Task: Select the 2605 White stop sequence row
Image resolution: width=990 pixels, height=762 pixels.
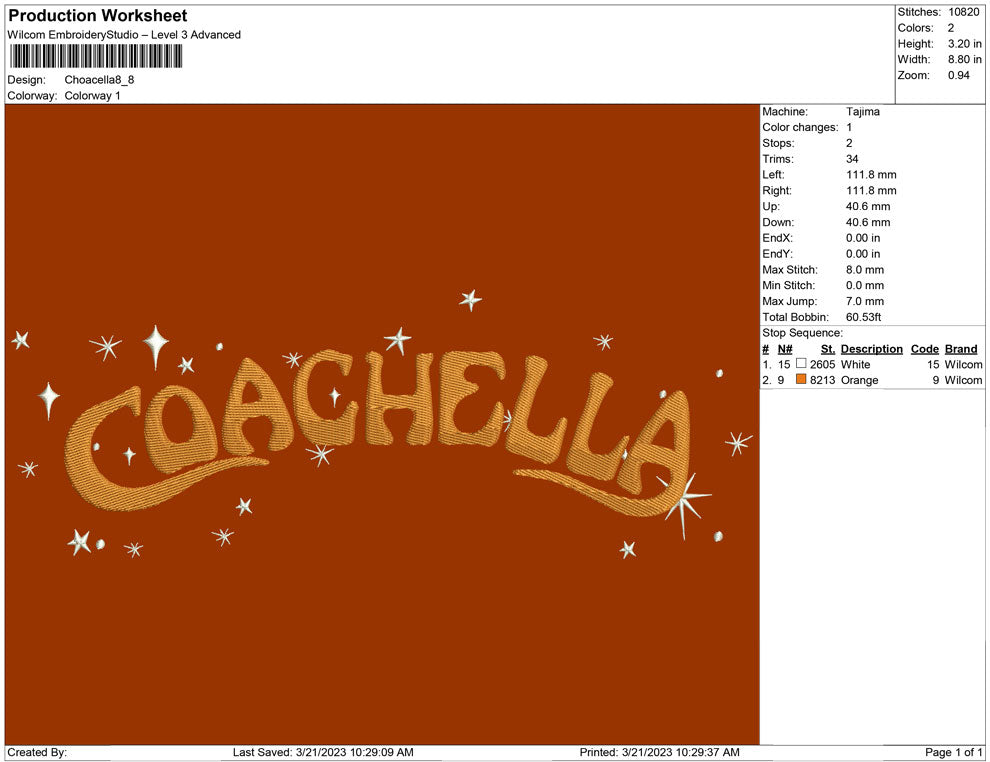Action: [870, 364]
